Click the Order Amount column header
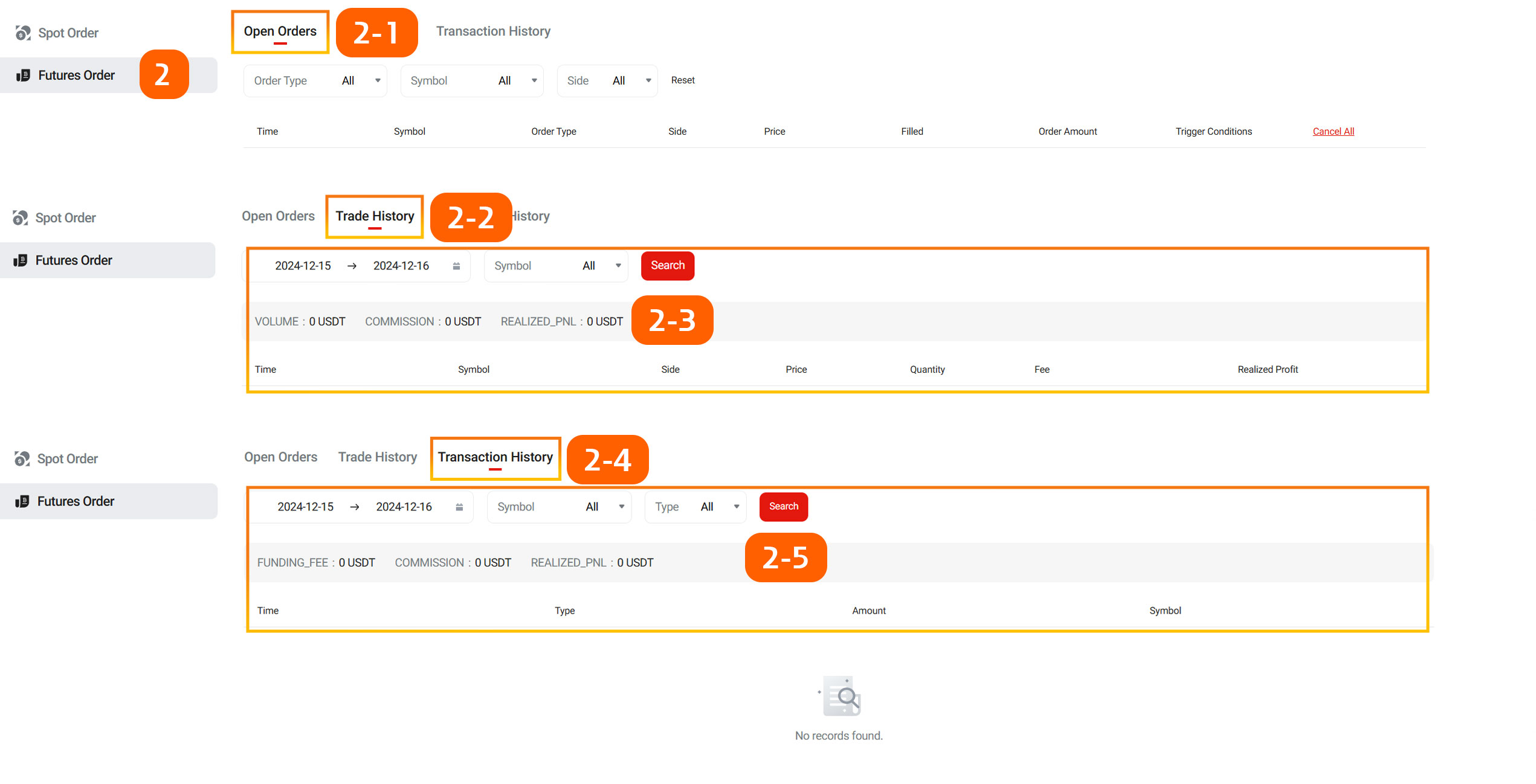Viewport: 1536px width, 784px height. point(1068,132)
